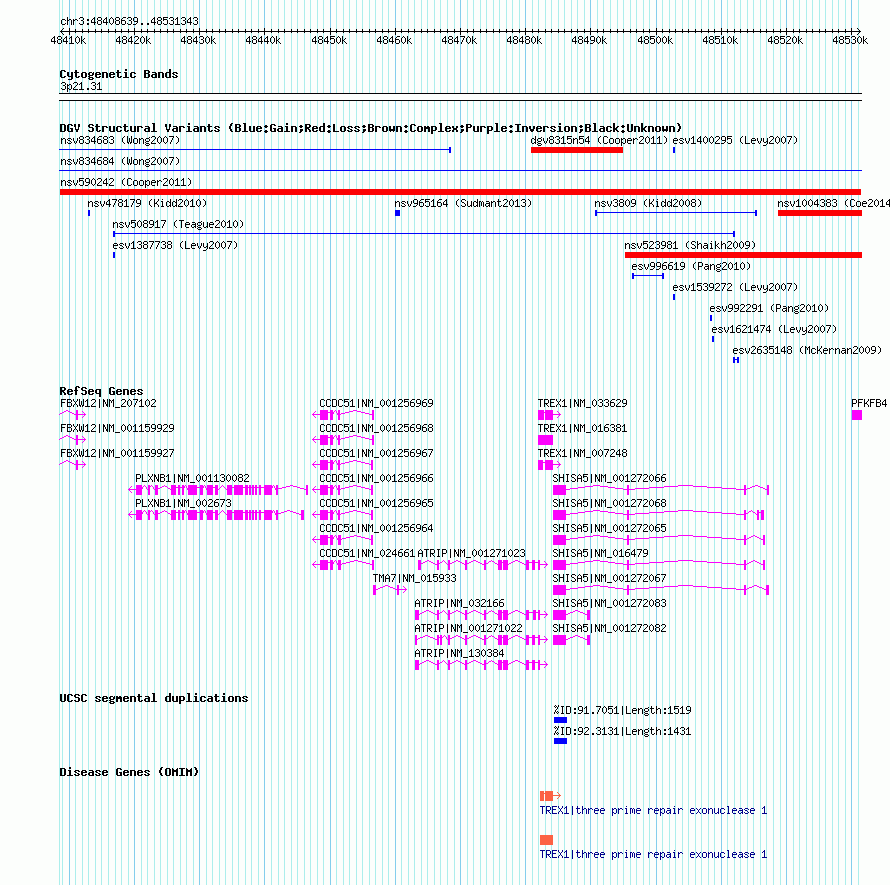Viewport: 890px width, 885px height.
Task: Click gene label SHISA5|NM_001272065
Action: (609, 528)
